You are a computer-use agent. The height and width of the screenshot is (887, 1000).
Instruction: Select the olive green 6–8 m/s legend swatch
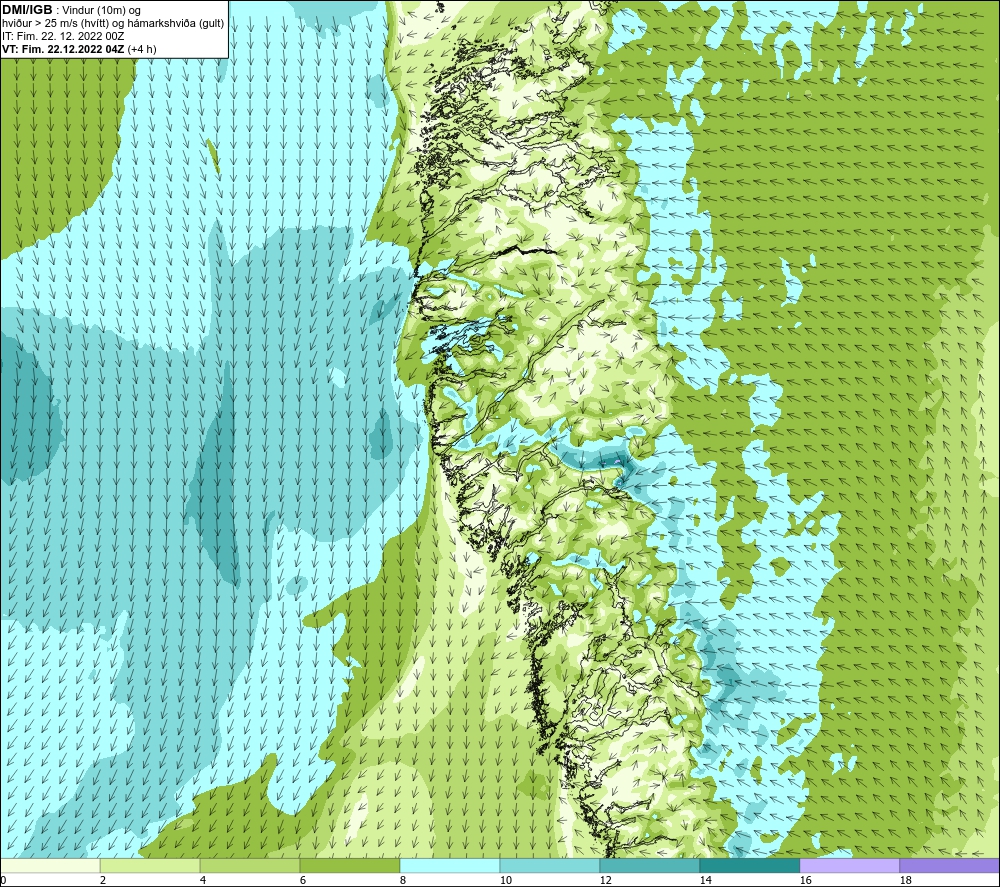pos(349,865)
